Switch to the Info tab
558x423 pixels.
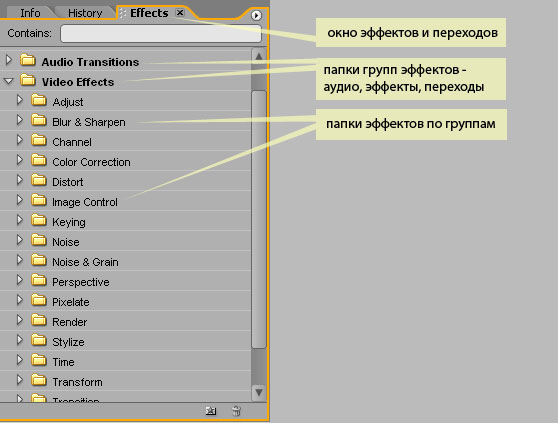point(30,13)
